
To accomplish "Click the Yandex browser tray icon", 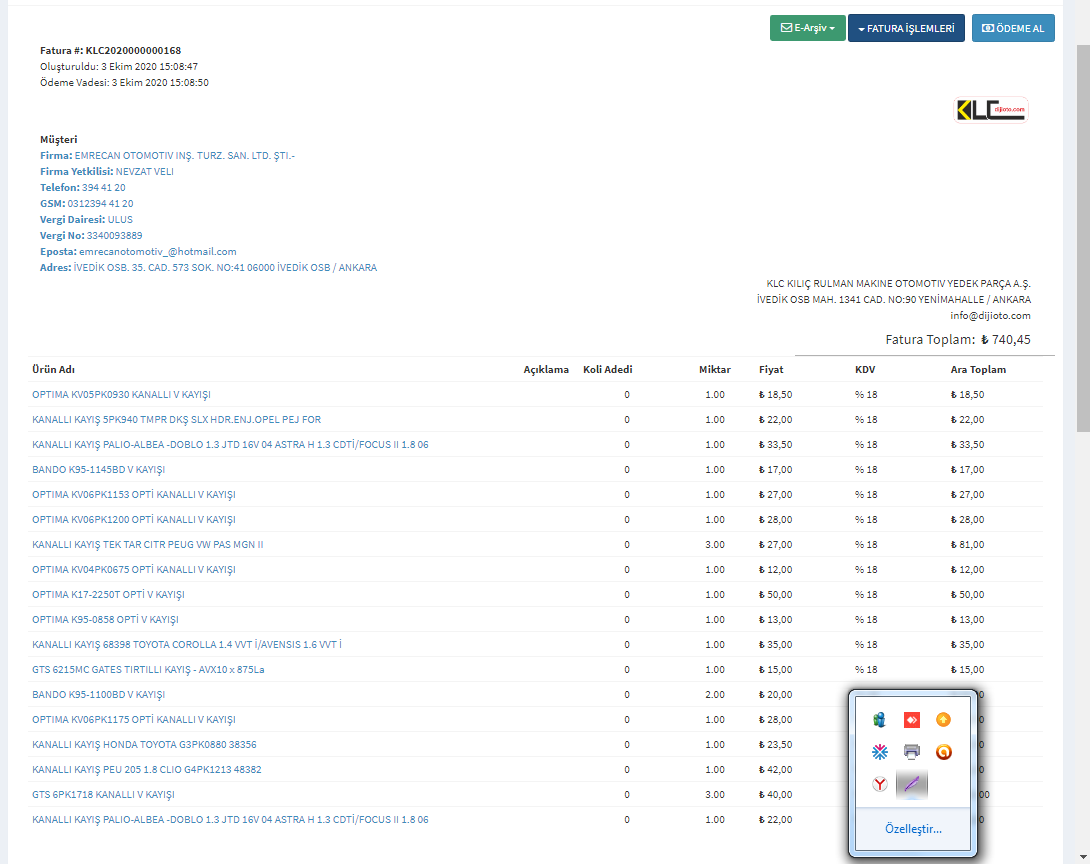I will [879, 785].
